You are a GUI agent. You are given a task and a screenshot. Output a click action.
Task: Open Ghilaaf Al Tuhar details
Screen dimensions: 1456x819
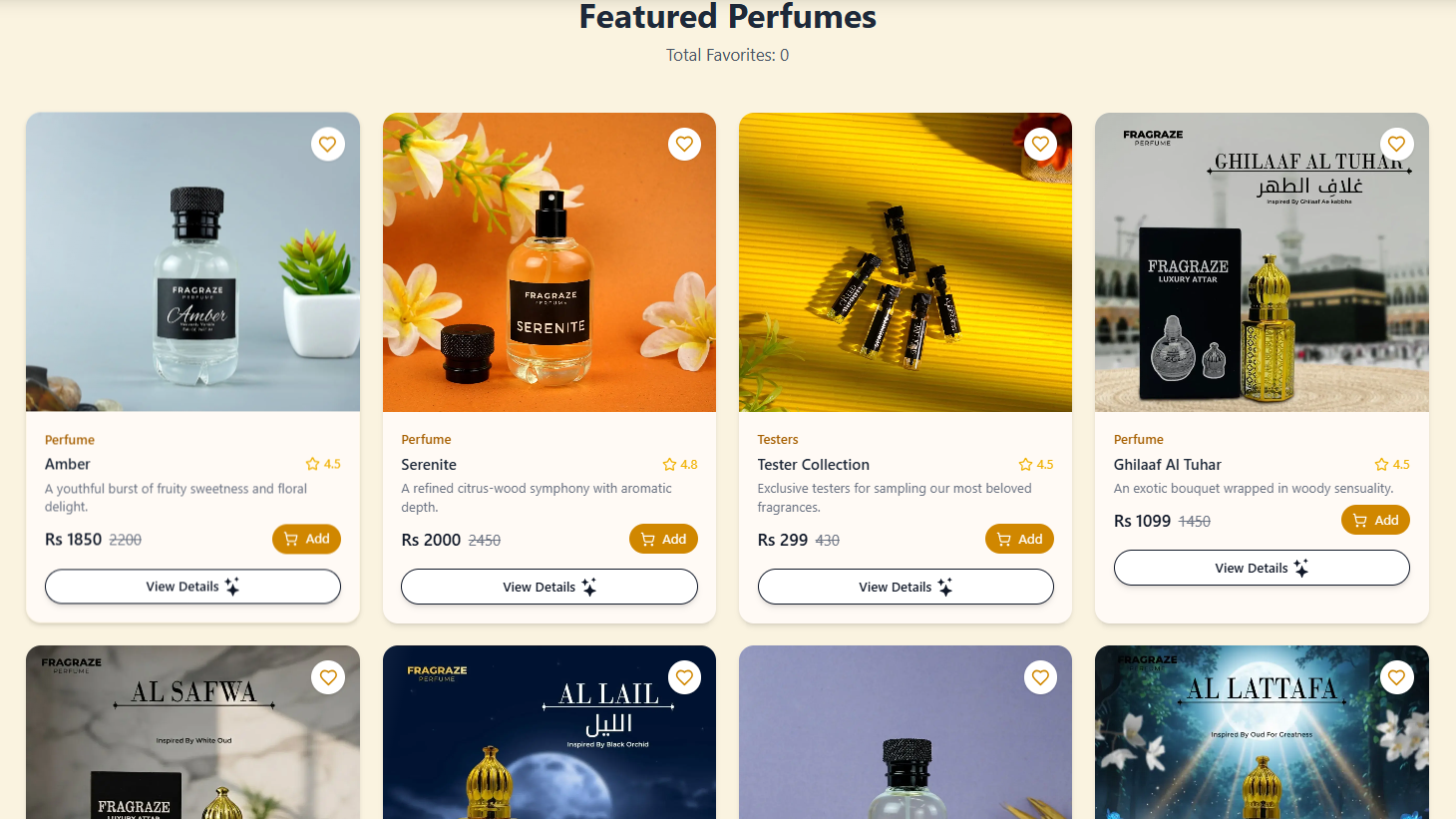click(1262, 568)
